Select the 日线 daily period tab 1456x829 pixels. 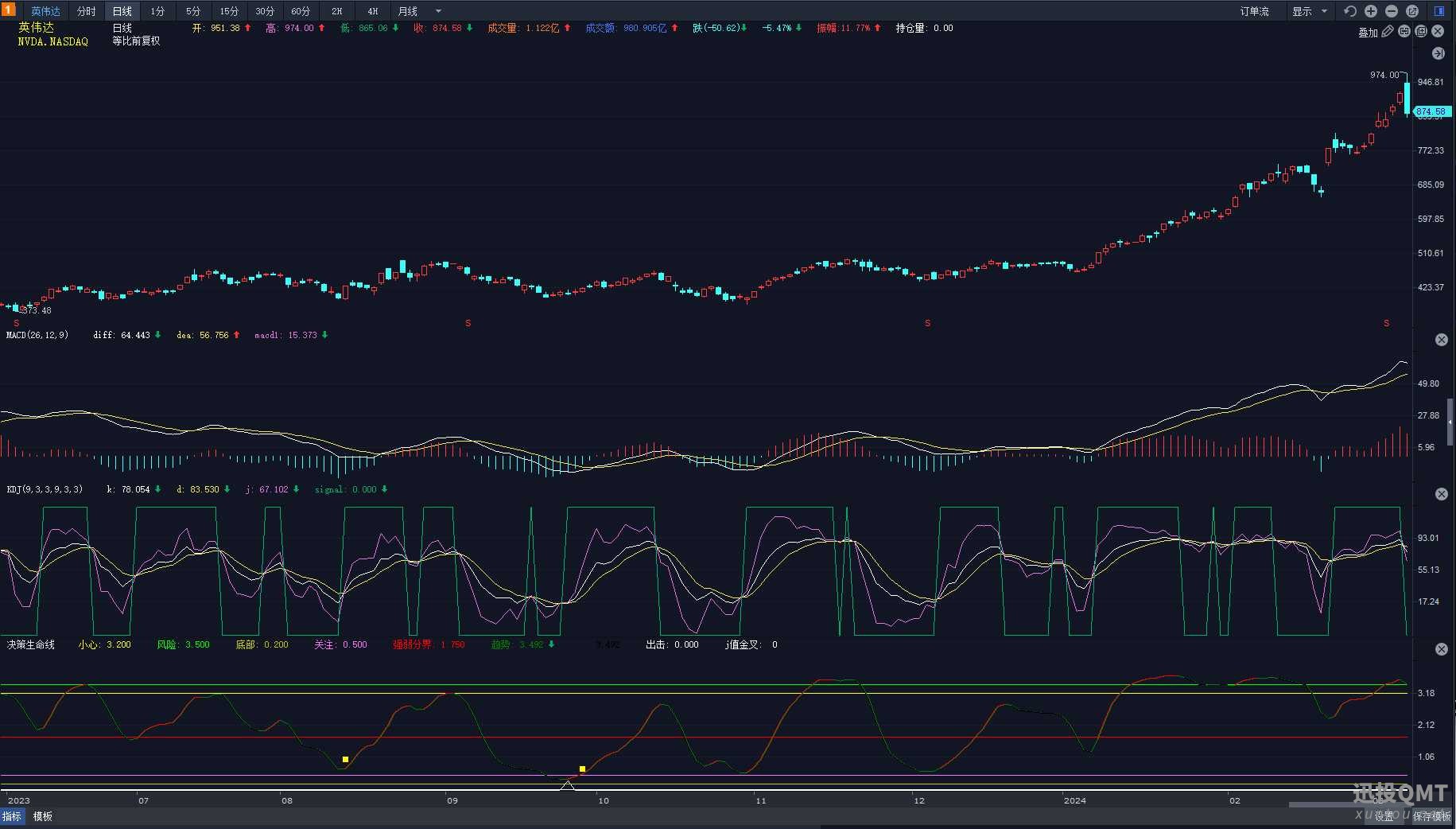pyautogui.click(x=122, y=11)
